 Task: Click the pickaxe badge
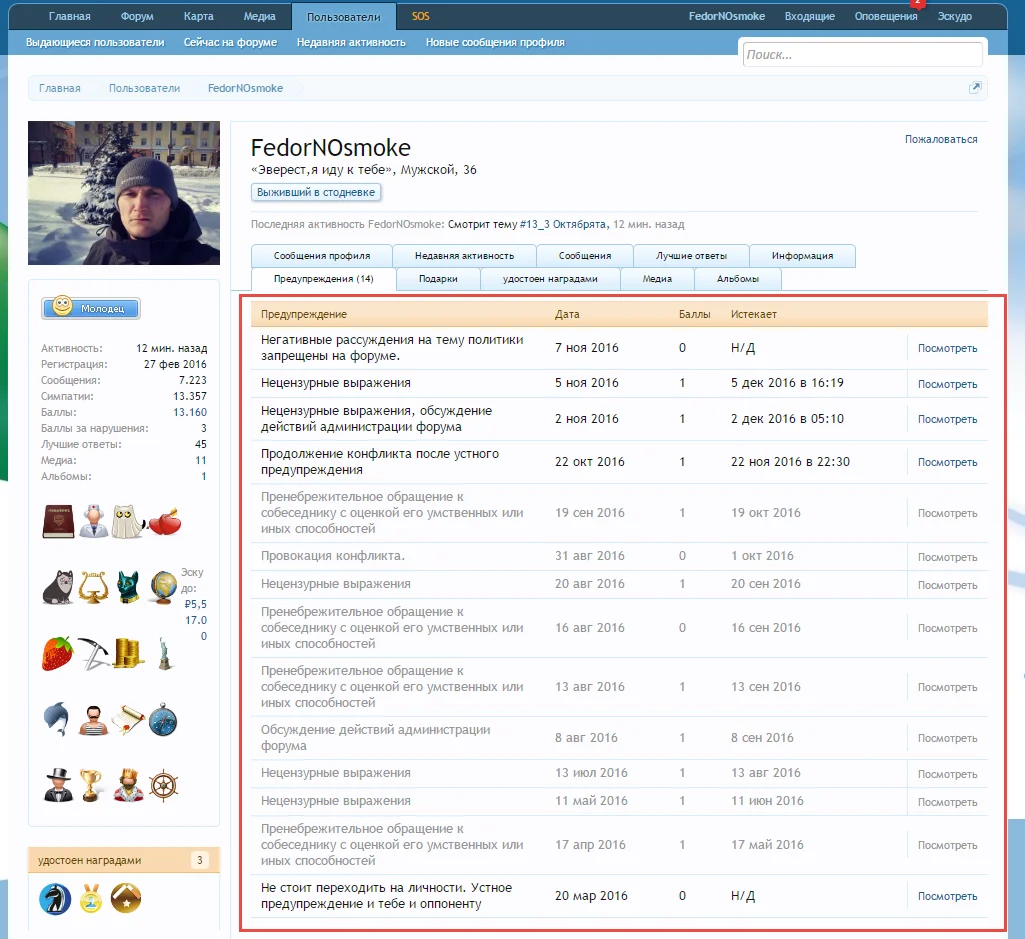[x=93, y=653]
